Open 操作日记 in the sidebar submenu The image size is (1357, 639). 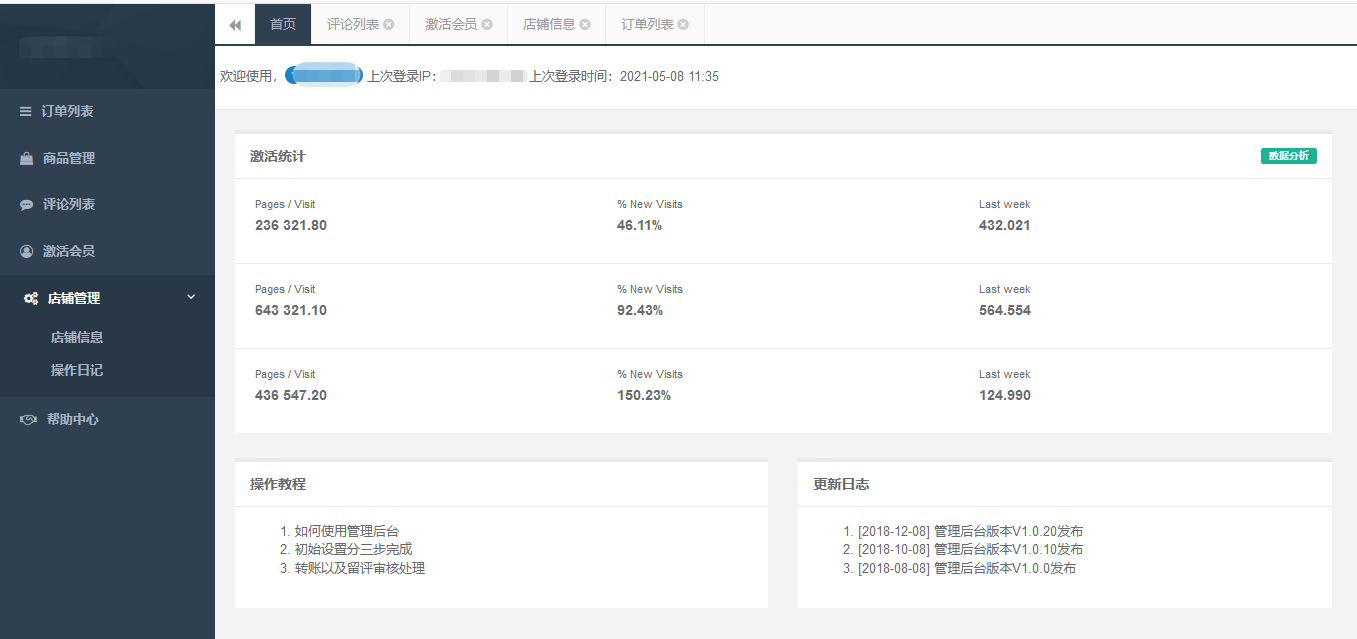tap(77, 370)
